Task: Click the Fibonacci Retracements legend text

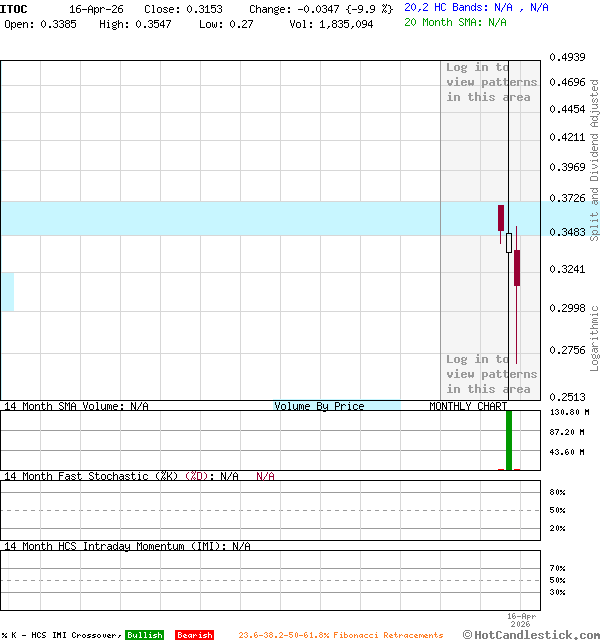Action: coord(340,635)
